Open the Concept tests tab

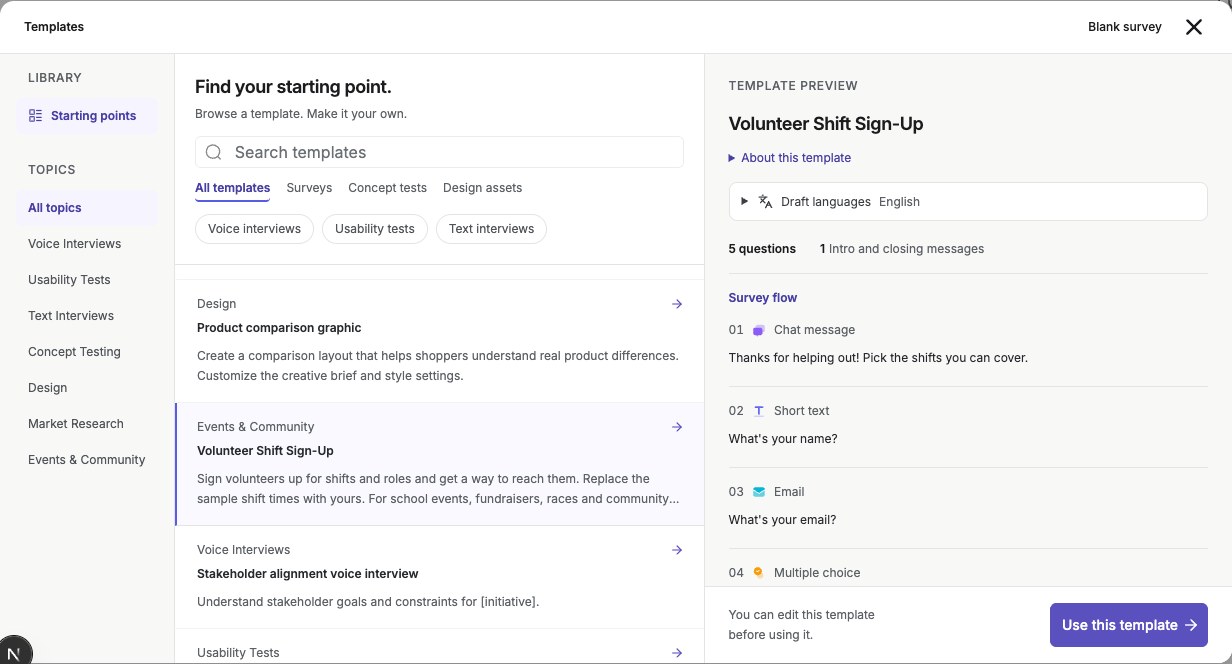pyautogui.click(x=387, y=188)
